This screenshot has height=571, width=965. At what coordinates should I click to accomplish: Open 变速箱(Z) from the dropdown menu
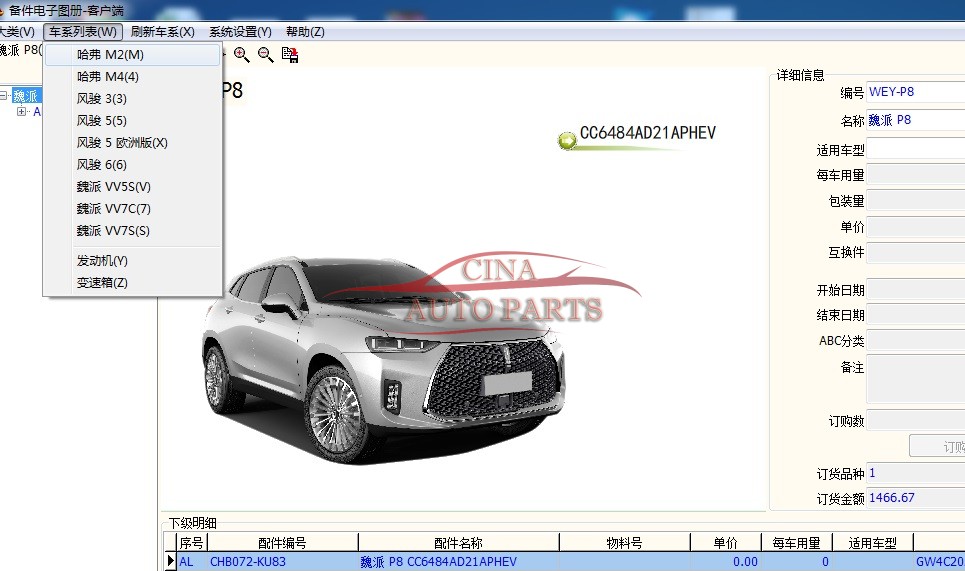click(x=102, y=283)
